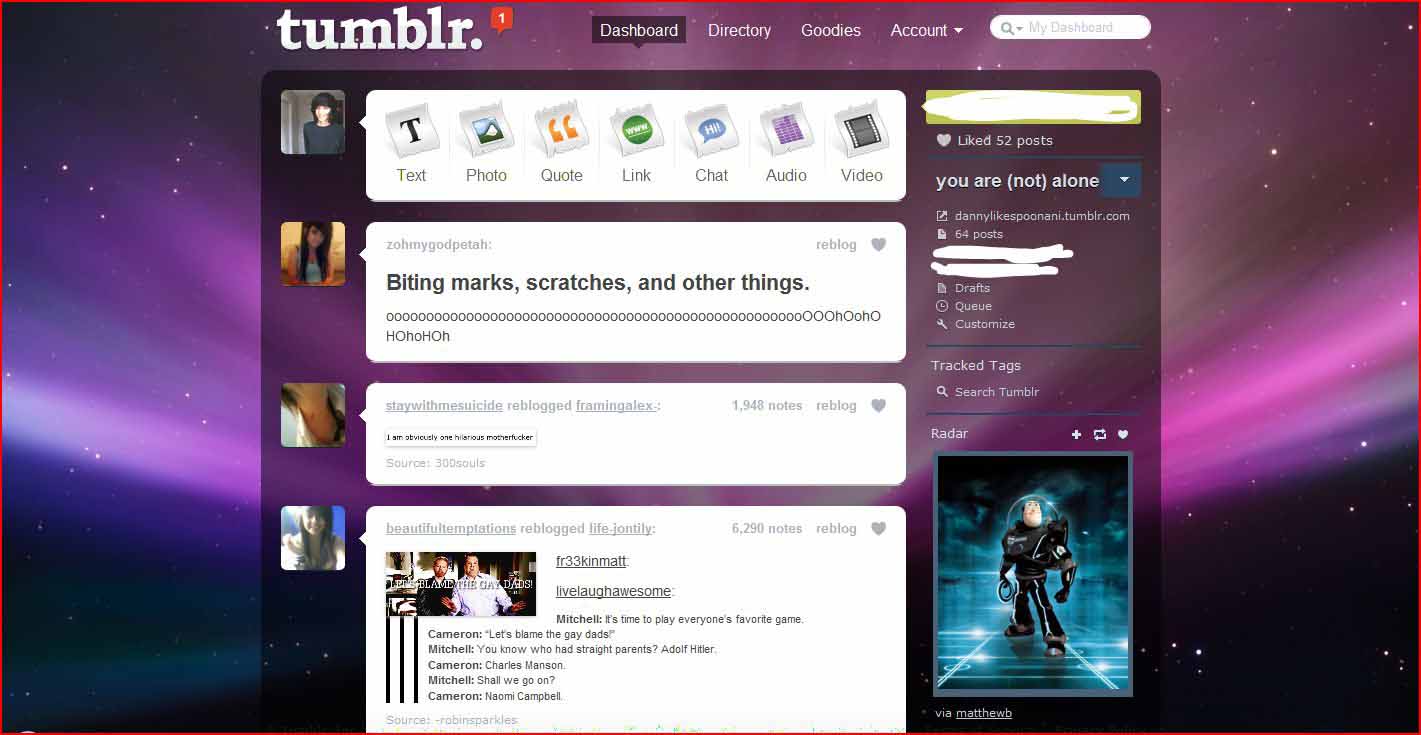Like the post by zohmygodpetah
The width and height of the screenshot is (1421, 735).
(x=878, y=244)
